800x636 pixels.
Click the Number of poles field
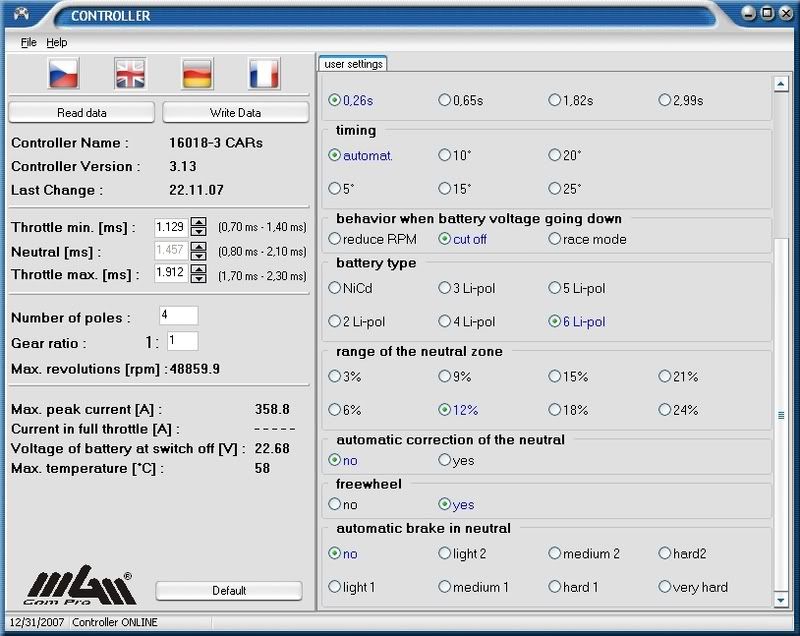[177, 316]
